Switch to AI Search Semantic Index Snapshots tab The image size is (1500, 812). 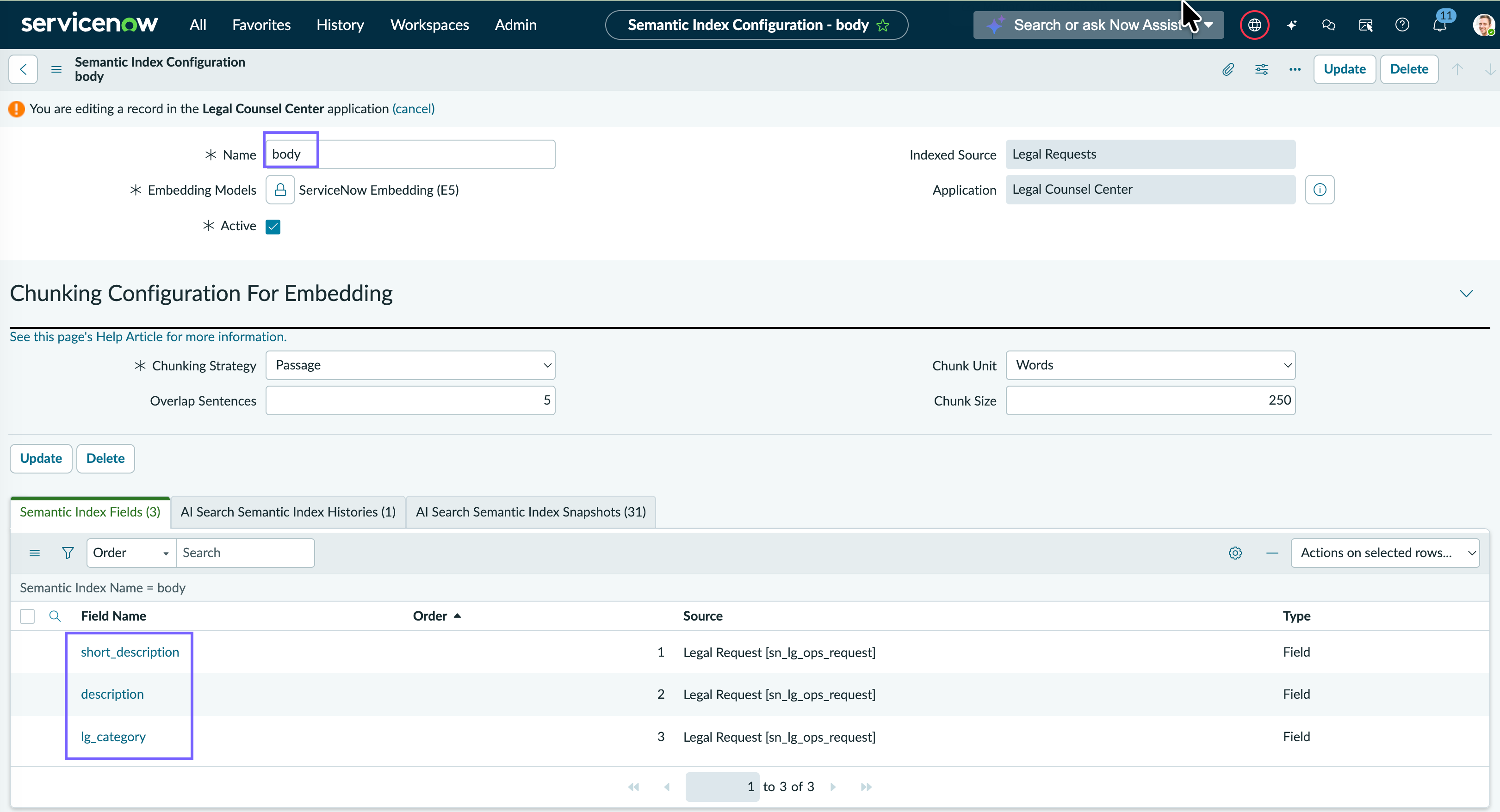531,512
